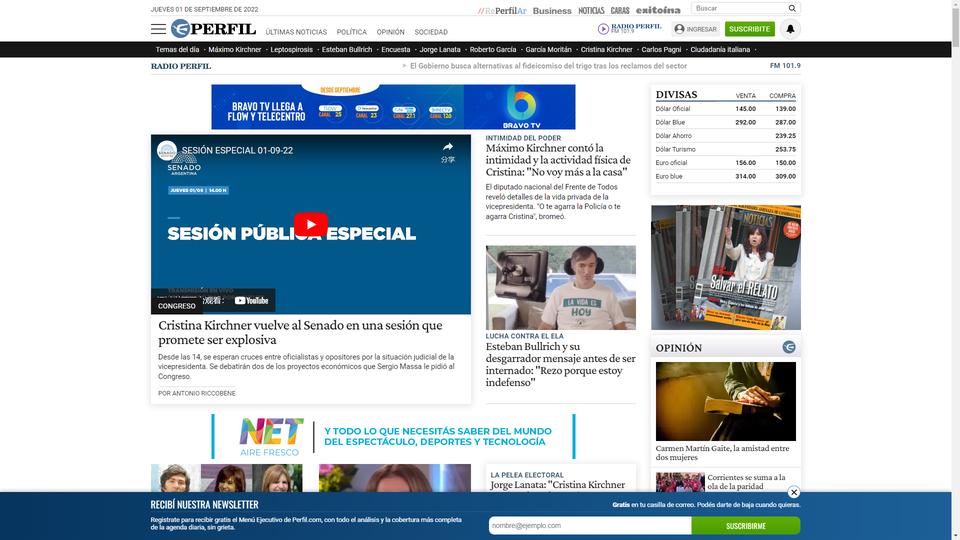Select Jorge Lanata topic in the black bar
The image size is (960, 540).
(440, 50)
